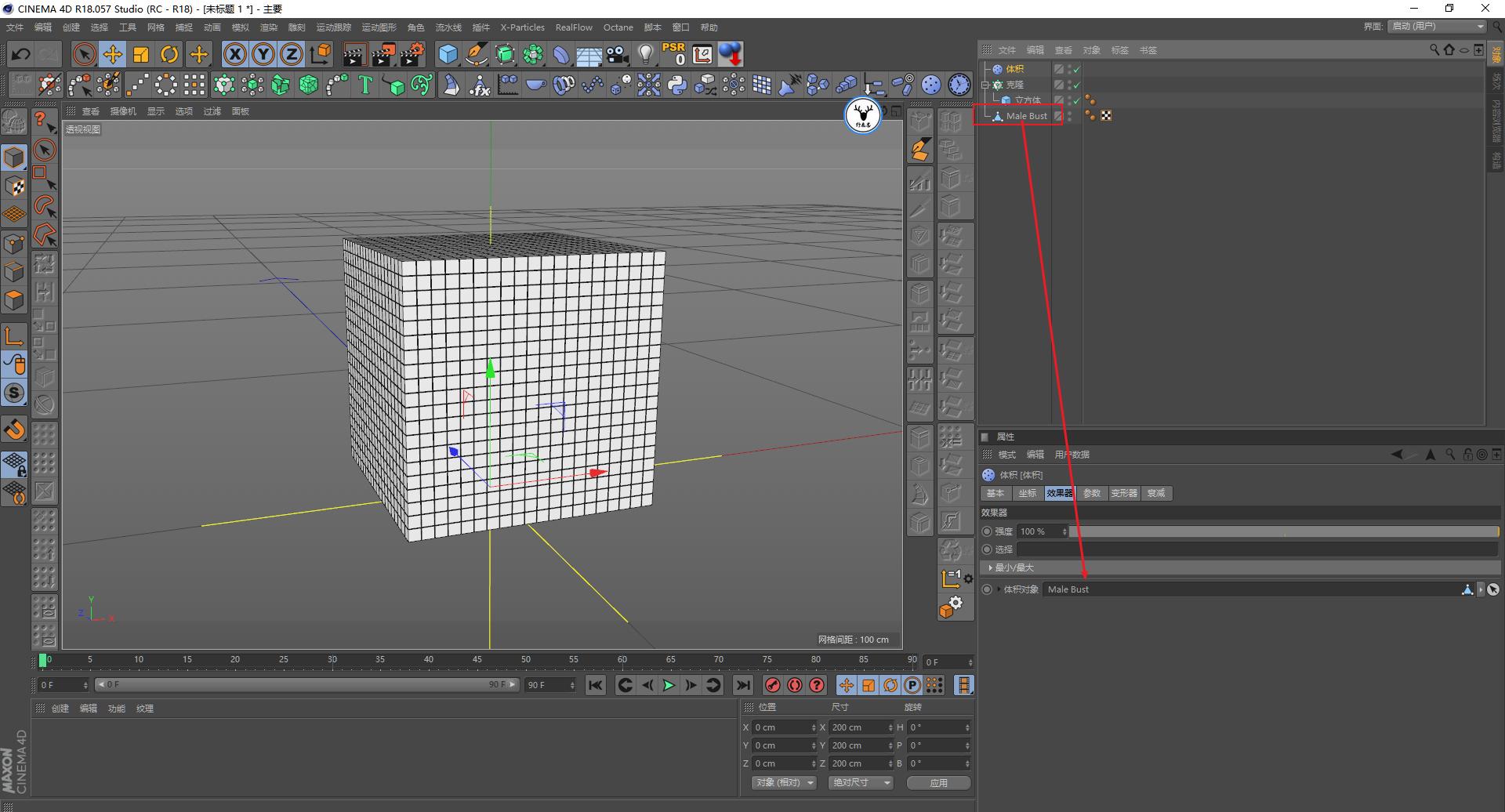Add a Light object from toolbar
This screenshot has height=812, width=1505.
[645, 54]
